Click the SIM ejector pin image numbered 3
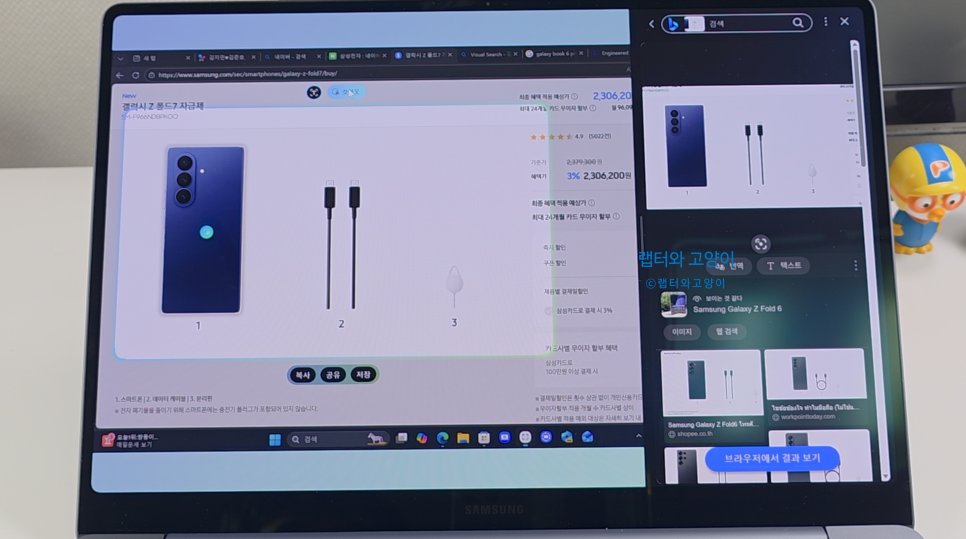Screen dimensions: 966x539 (454, 285)
